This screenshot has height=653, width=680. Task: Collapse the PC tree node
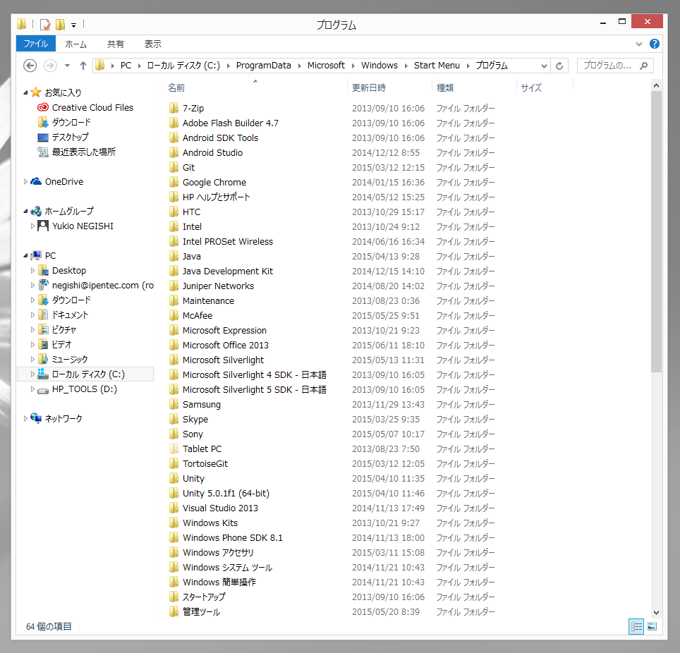click(26, 256)
